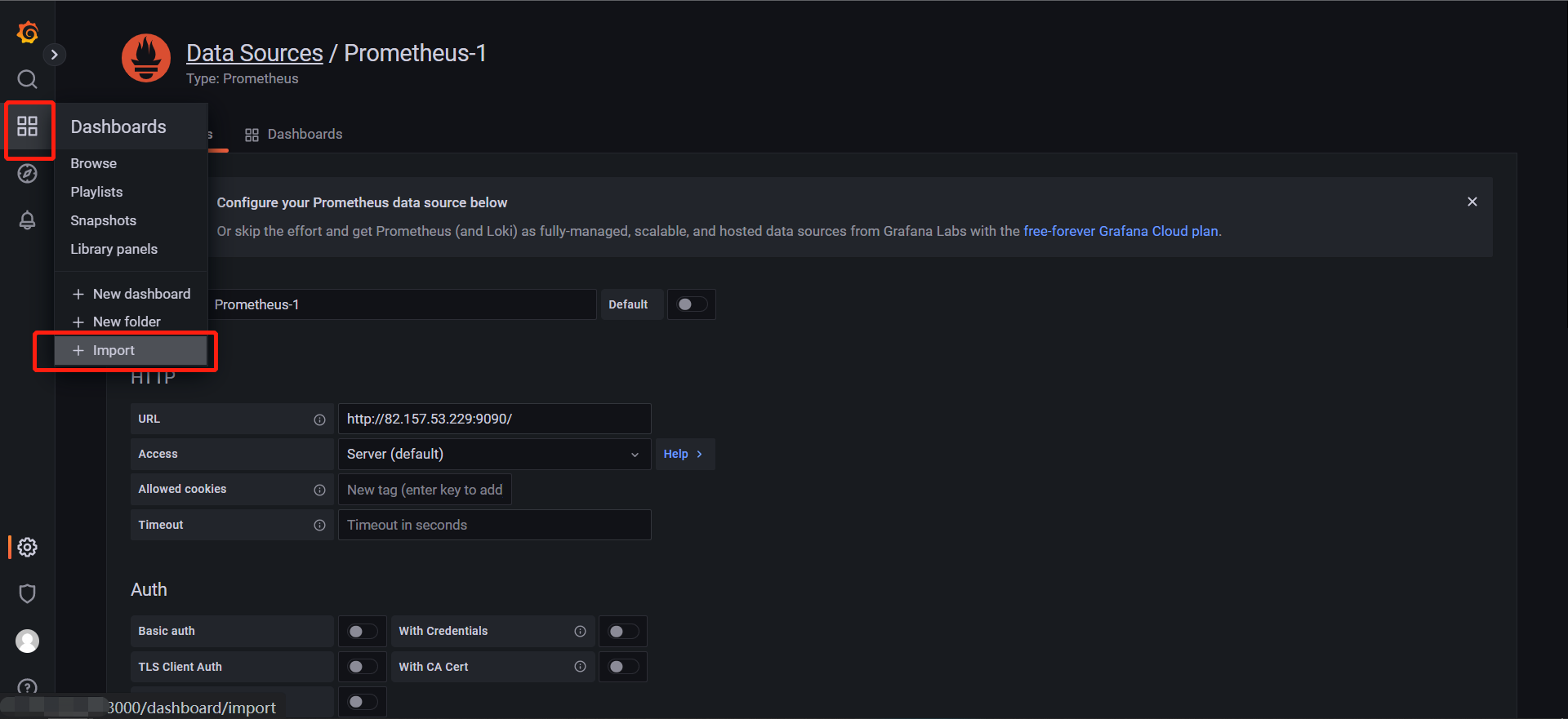Open the Data Sources breadcrumb link
This screenshot has height=719, width=1568.
pos(255,53)
